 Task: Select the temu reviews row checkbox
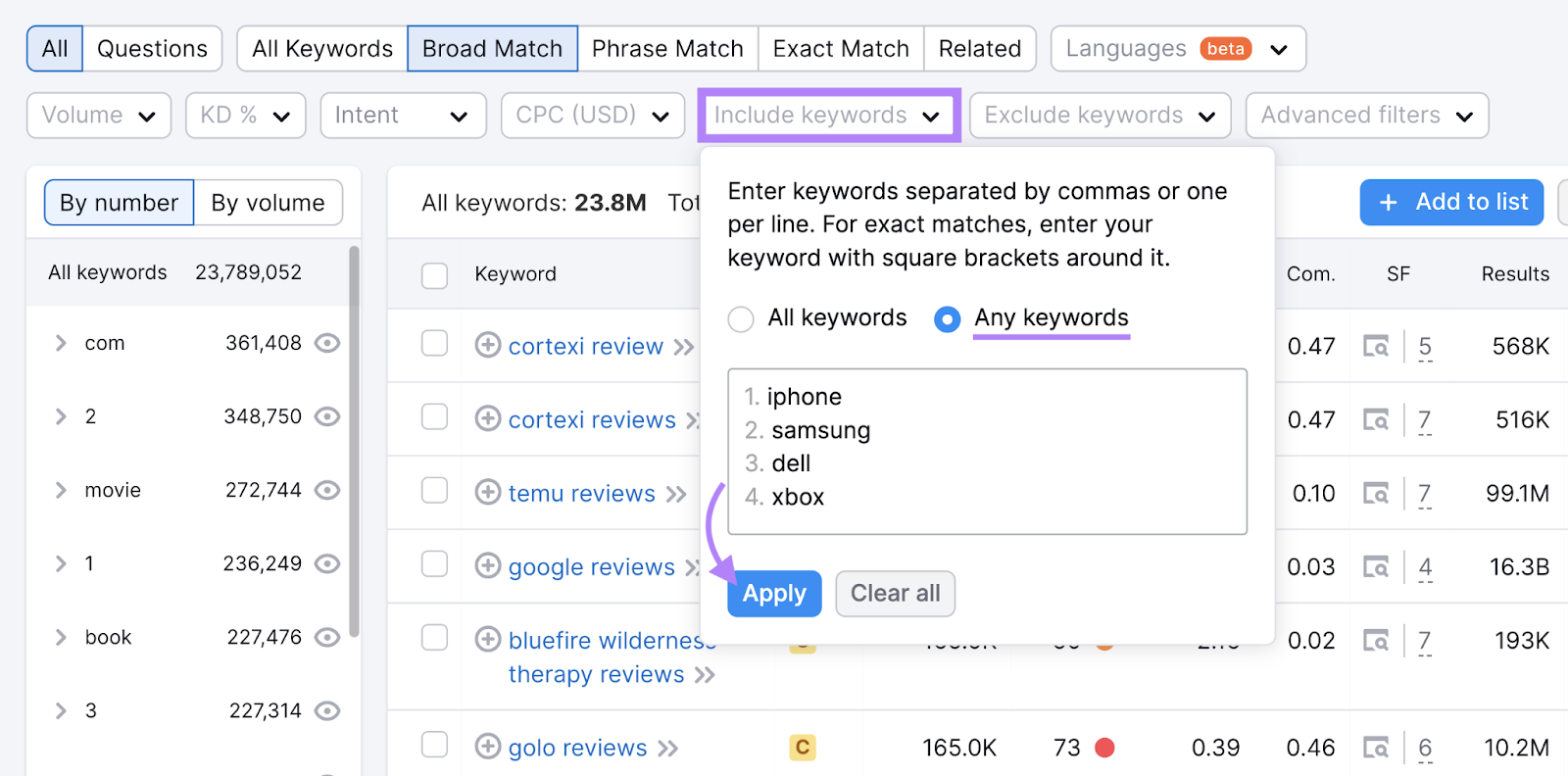434,493
